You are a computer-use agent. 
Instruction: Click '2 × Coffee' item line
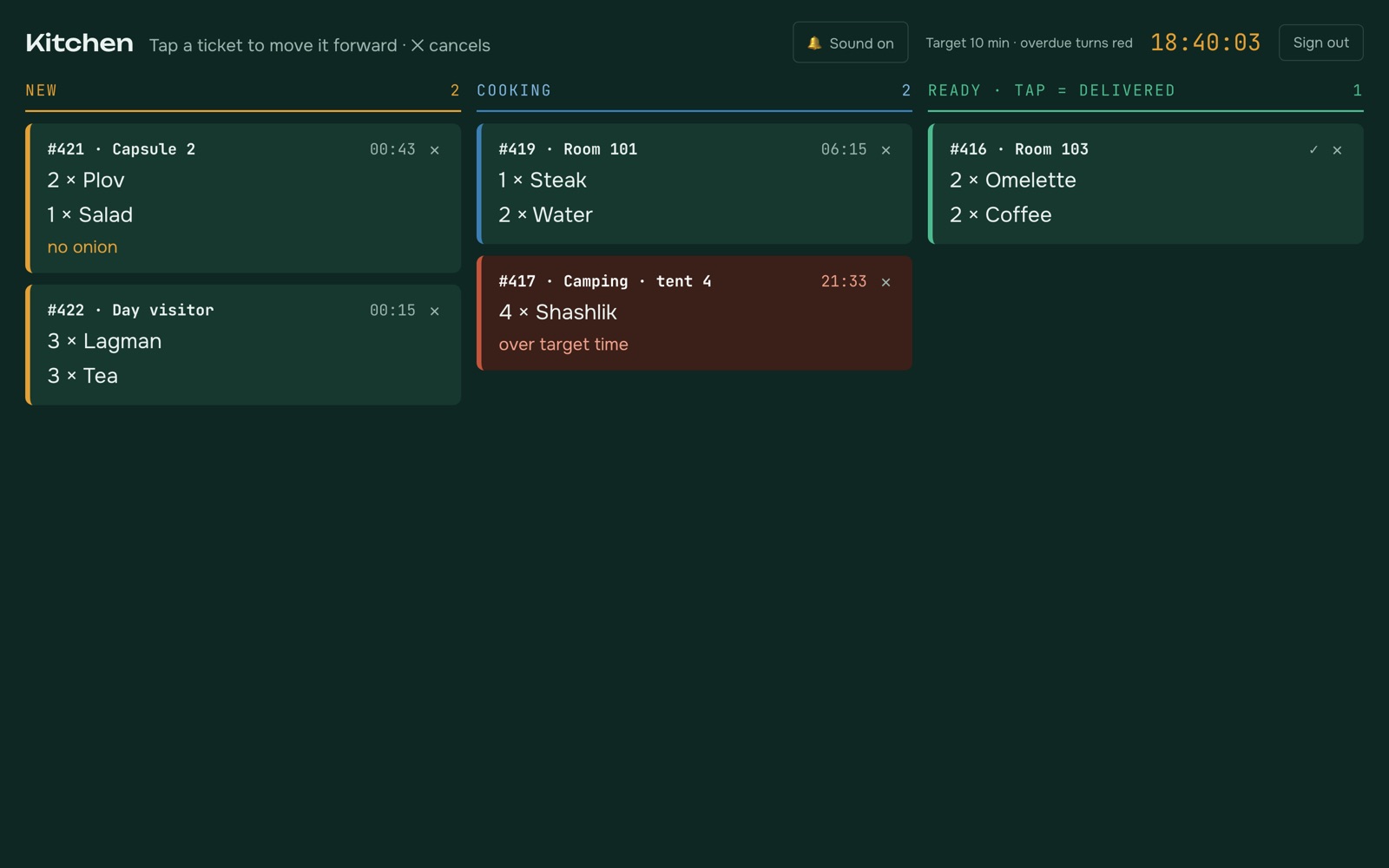(x=1000, y=215)
